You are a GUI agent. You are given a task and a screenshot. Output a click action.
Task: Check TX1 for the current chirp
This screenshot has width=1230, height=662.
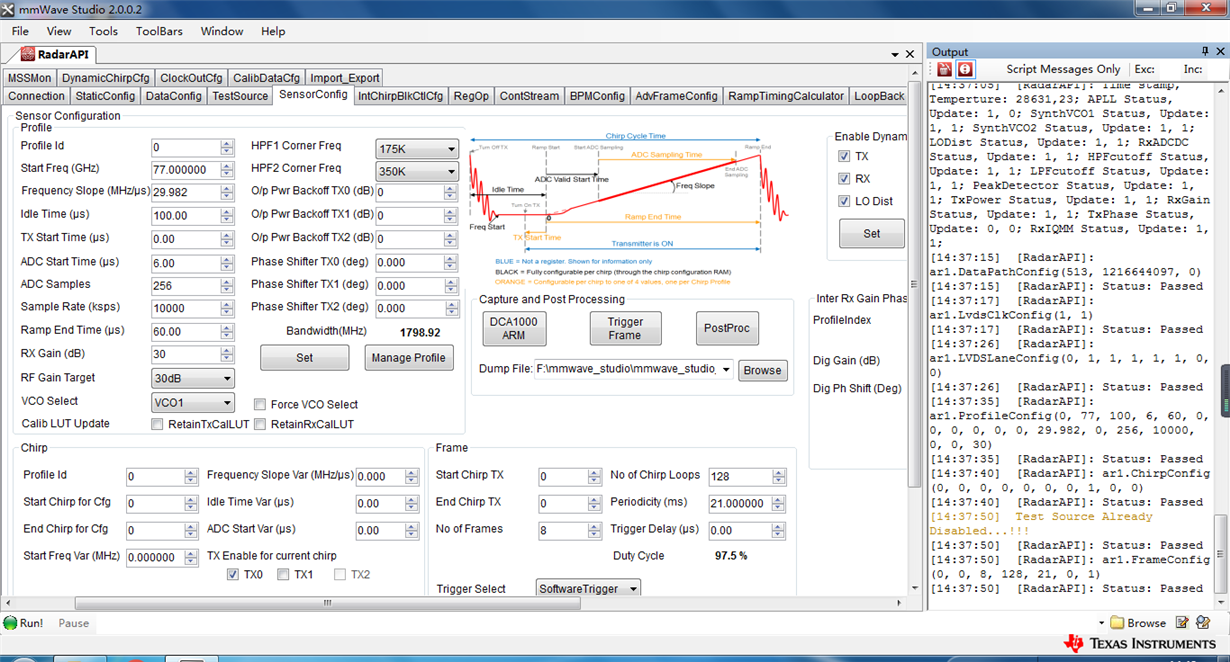[283, 575]
